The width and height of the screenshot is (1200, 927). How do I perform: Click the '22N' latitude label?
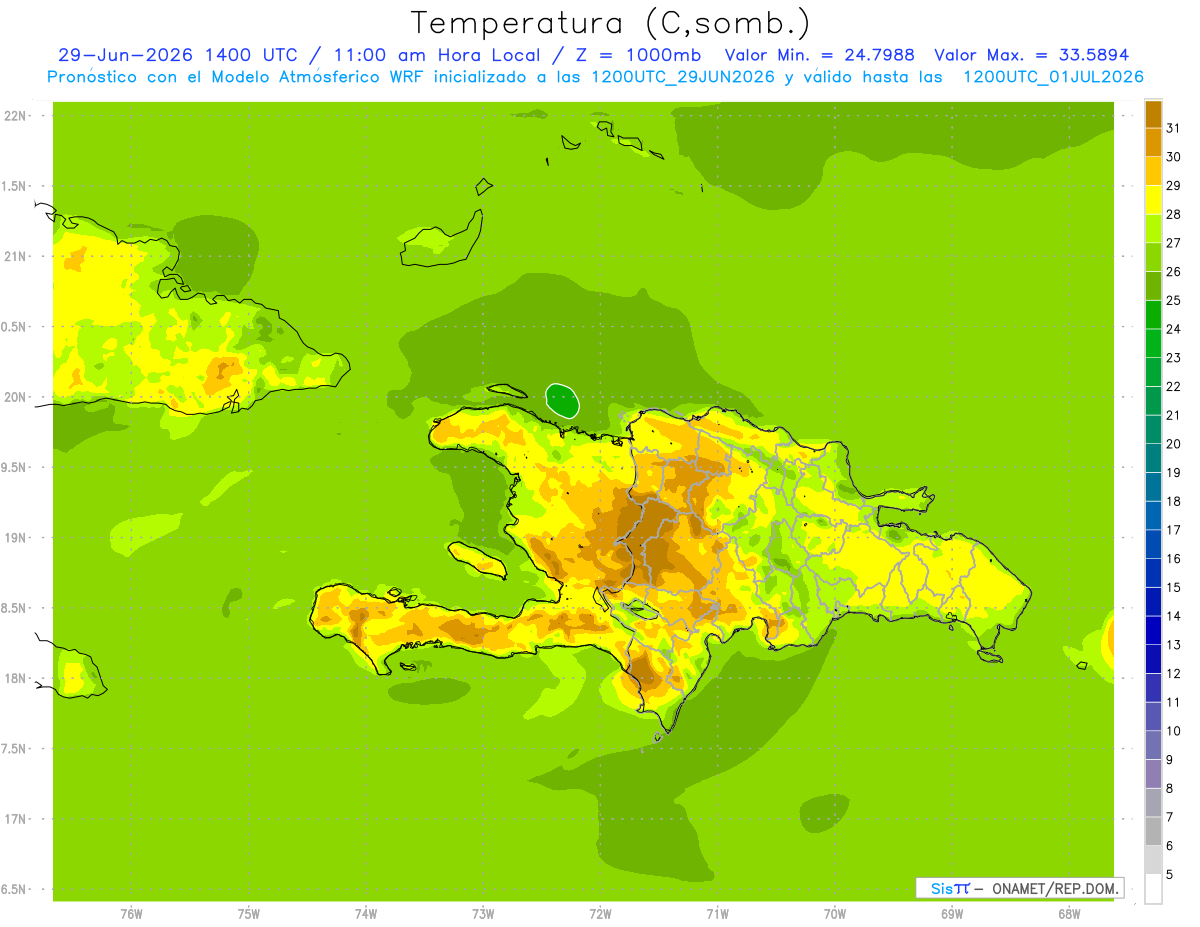pos(15,116)
